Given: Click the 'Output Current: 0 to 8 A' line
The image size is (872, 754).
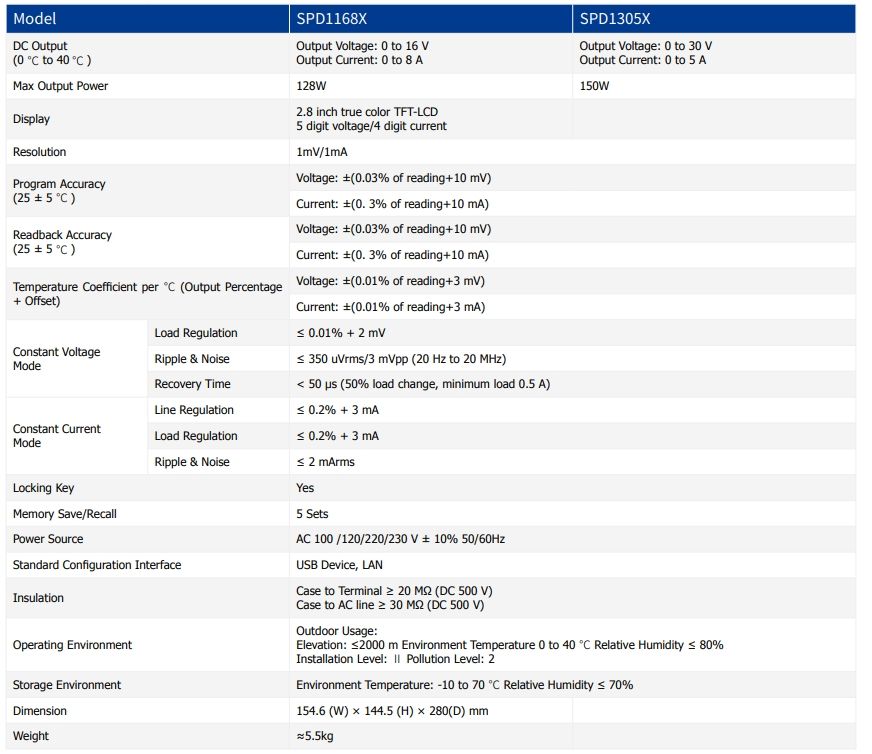Looking at the screenshot, I should [x=359, y=60].
